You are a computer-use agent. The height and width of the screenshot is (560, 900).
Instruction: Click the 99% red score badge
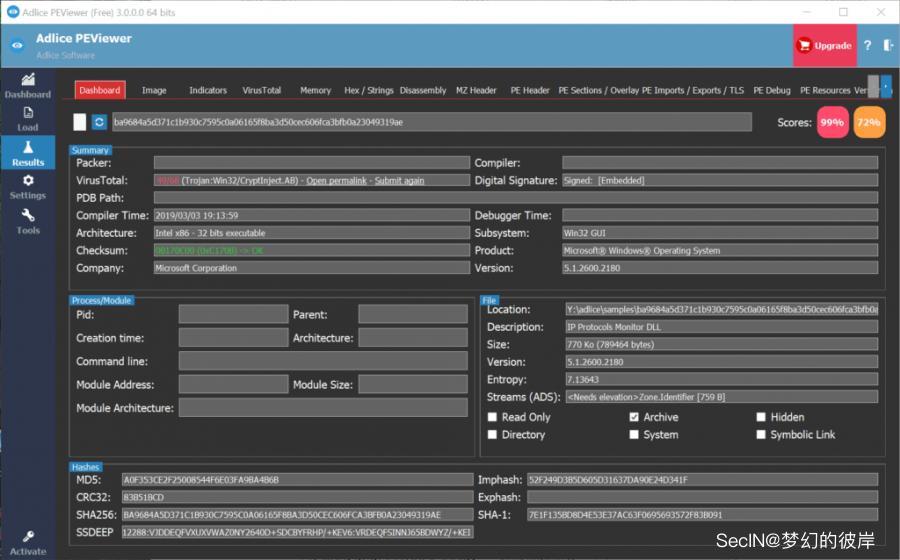coord(832,122)
